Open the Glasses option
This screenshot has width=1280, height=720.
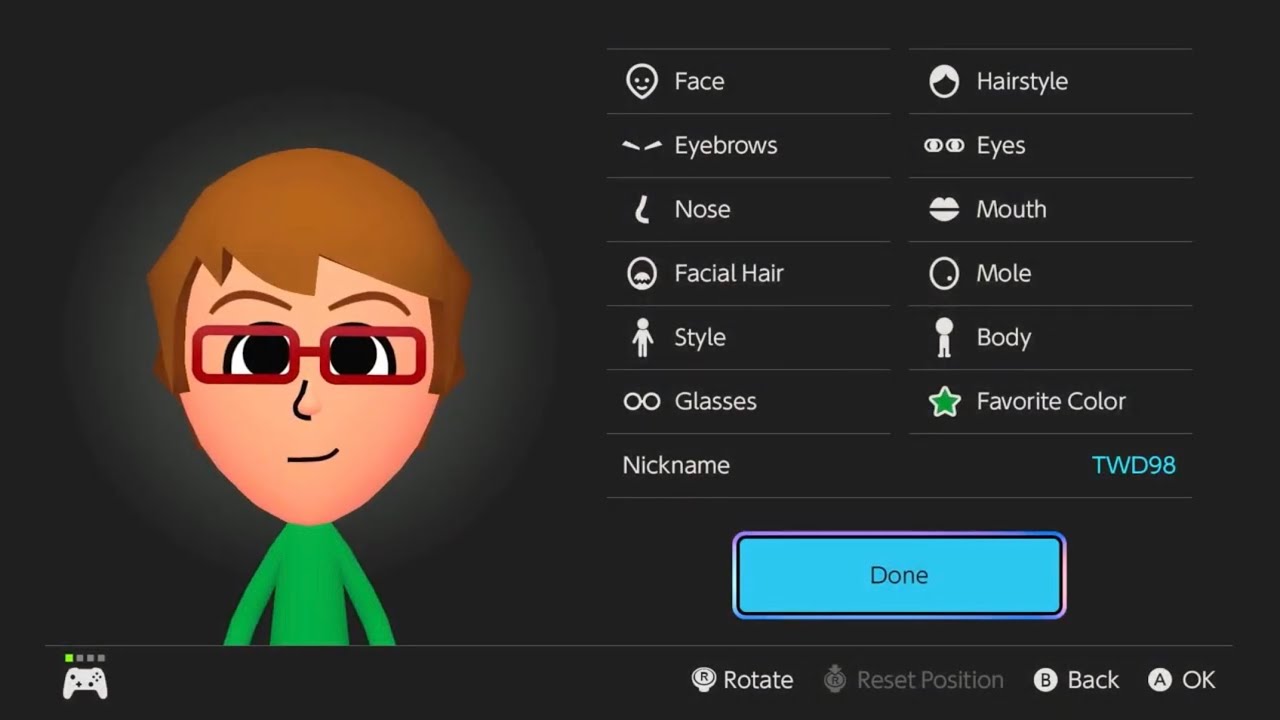(x=748, y=401)
